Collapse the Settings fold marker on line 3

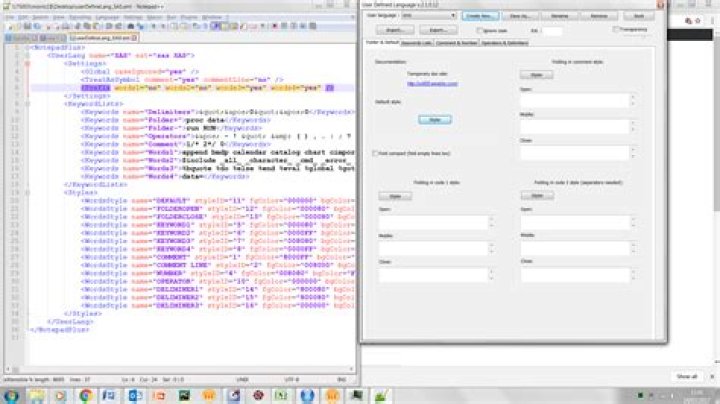coord(27,64)
